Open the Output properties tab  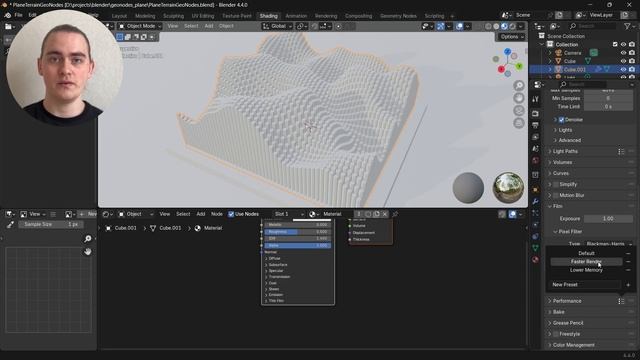click(x=536, y=125)
